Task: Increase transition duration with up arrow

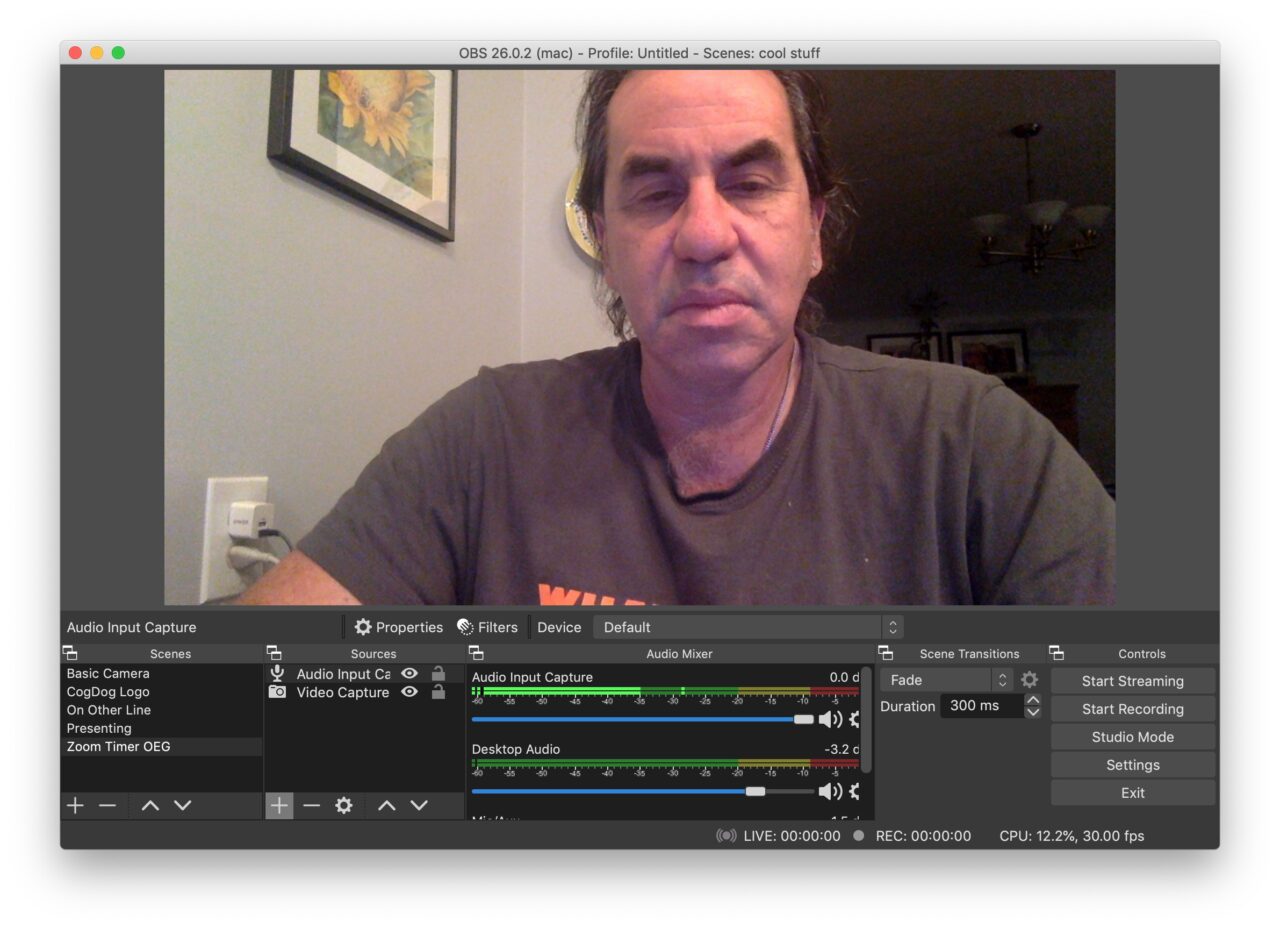Action: point(1033,700)
